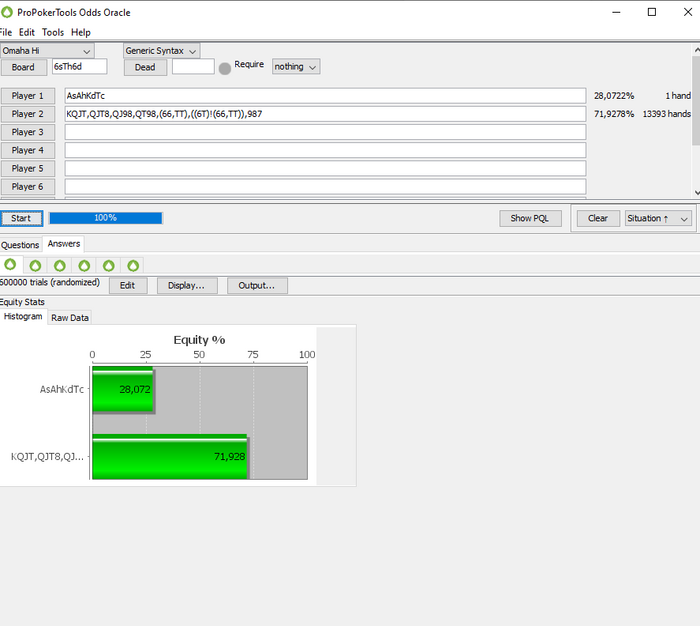Click the 71,9278% equity value
The width and height of the screenshot is (700, 626).
click(614, 114)
